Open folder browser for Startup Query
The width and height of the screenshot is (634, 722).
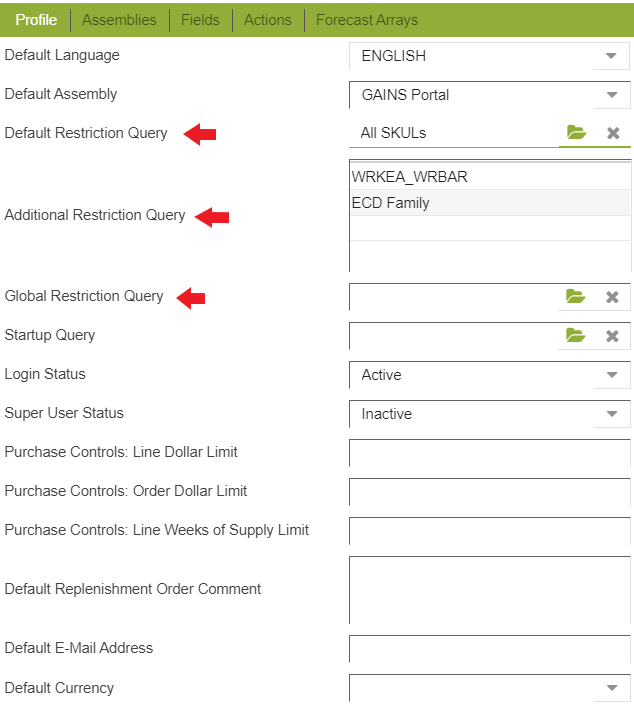point(575,336)
